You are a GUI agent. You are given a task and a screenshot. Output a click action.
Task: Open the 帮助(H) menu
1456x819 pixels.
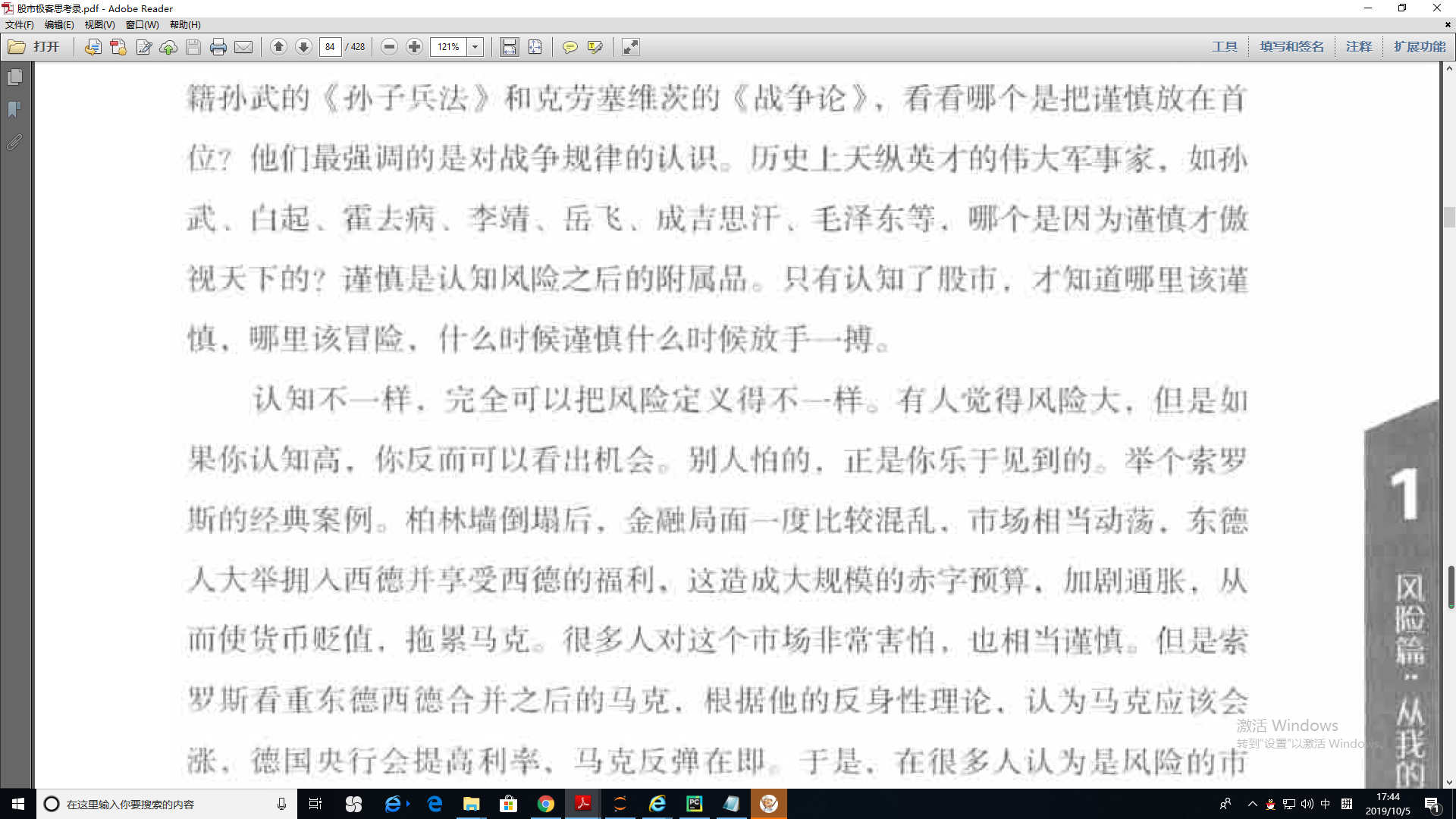point(185,25)
